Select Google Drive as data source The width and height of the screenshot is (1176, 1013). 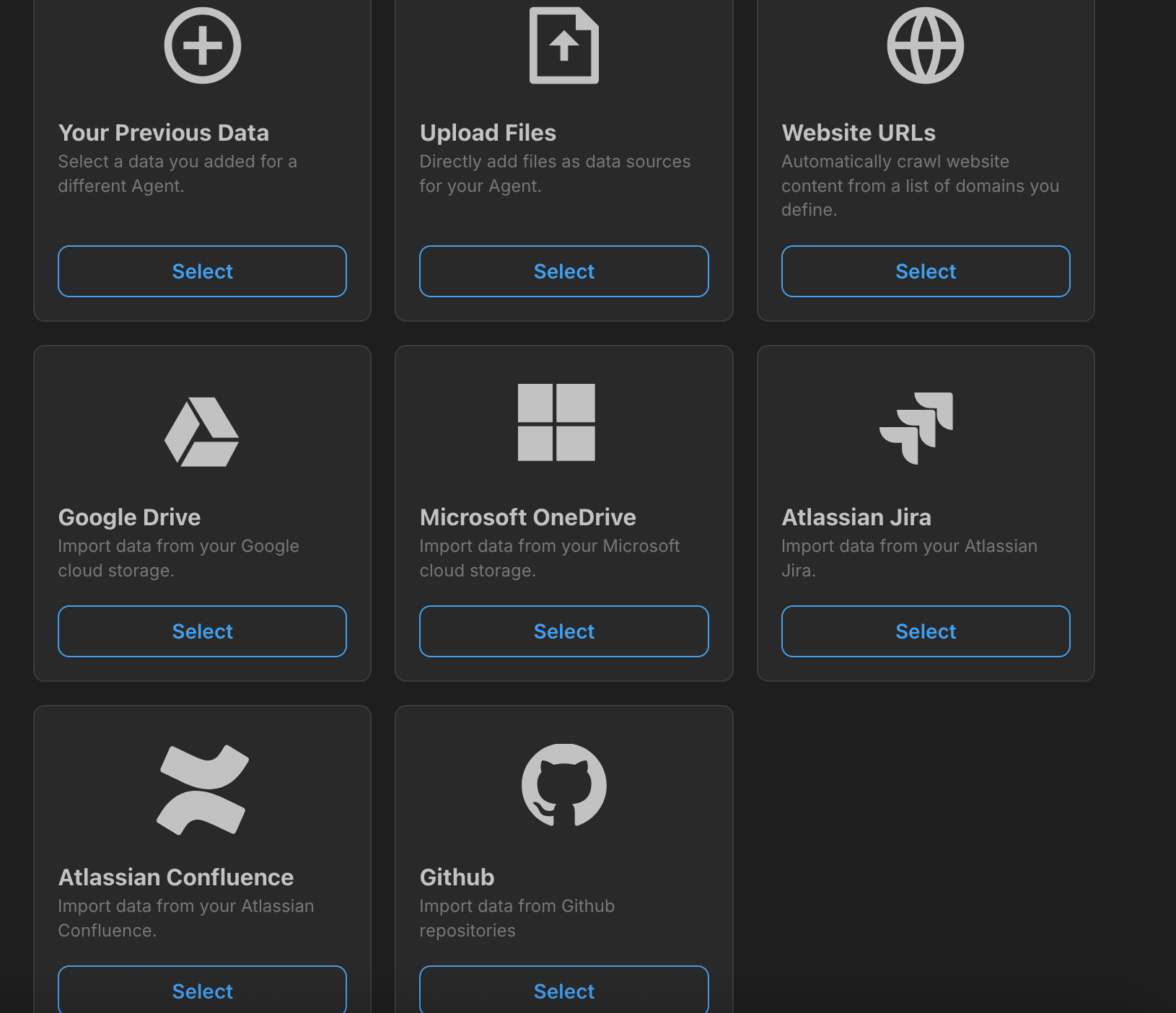[x=202, y=631]
